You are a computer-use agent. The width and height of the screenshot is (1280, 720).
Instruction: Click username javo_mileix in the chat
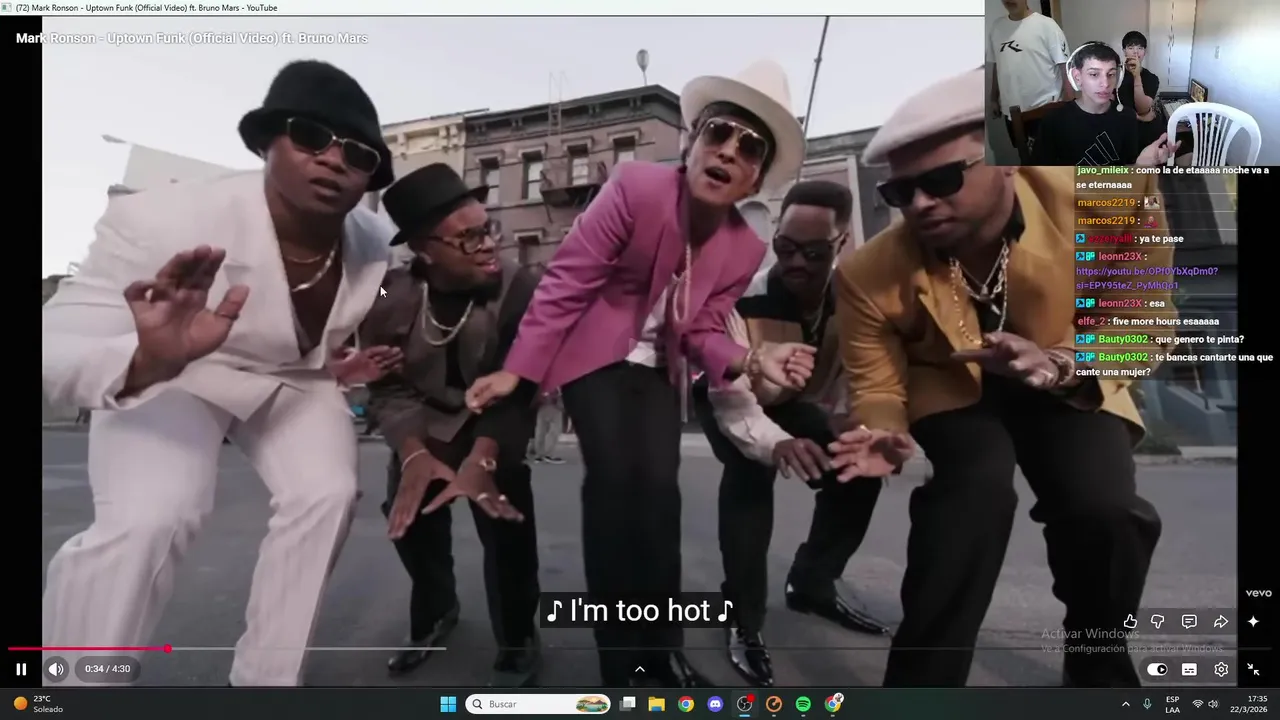(x=1102, y=170)
